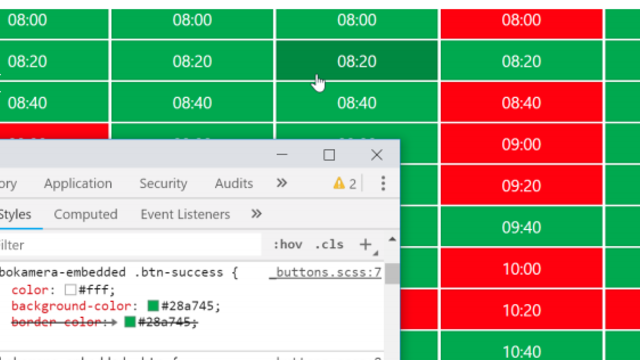This screenshot has height=360, width=640.
Task: Focus the styles Filter input field
Action: 130,245
